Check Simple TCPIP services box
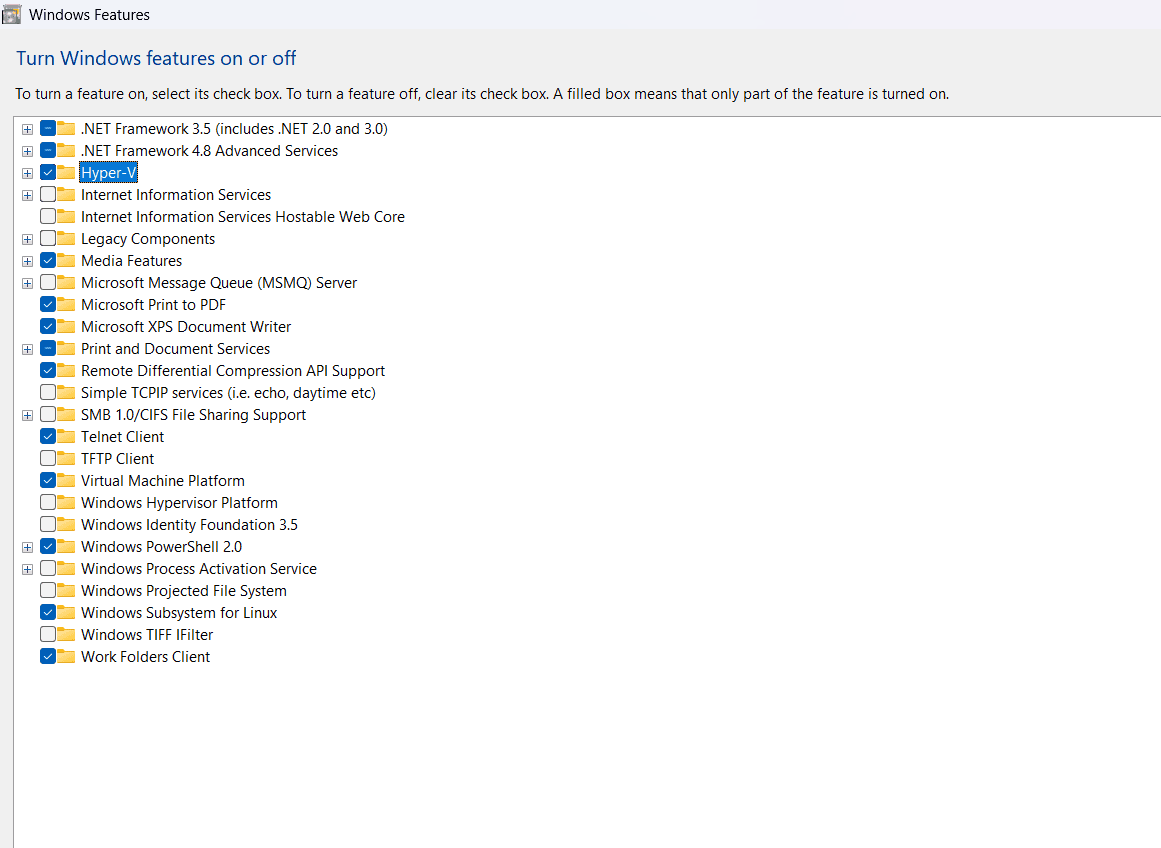Image resolution: width=1161 pixels, height=848 pixels. pos(48,393)
